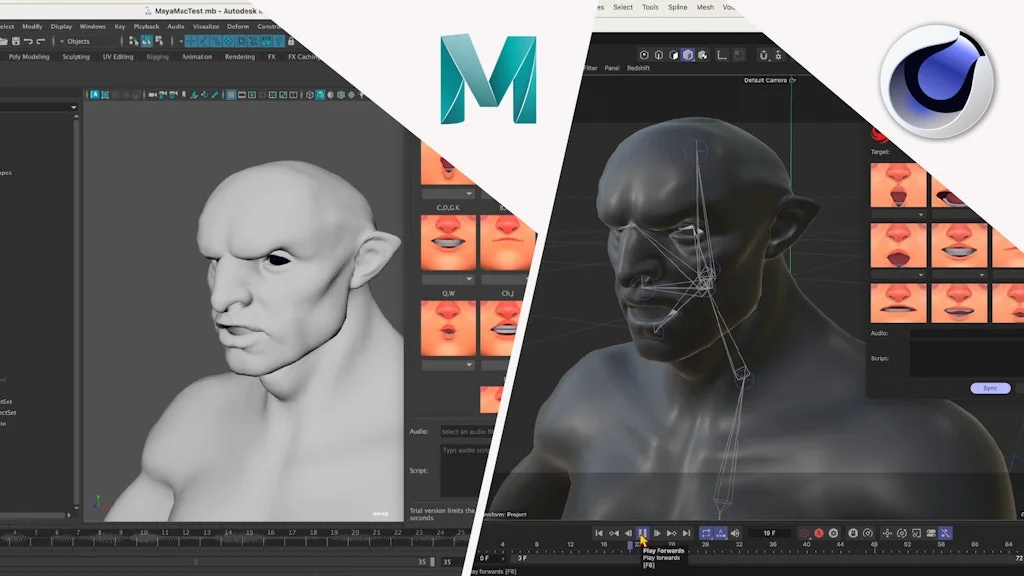Click the audio file selection field in Maya's panel

tap(465, 431)
